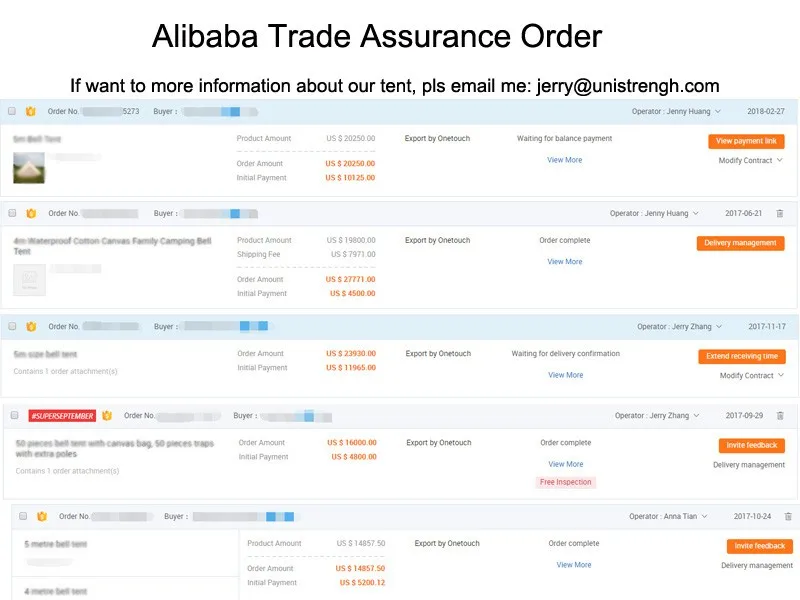Click crown badge icon on 2017-06-21 order
Screen dimensions: 800x600
tap(31, 213)
